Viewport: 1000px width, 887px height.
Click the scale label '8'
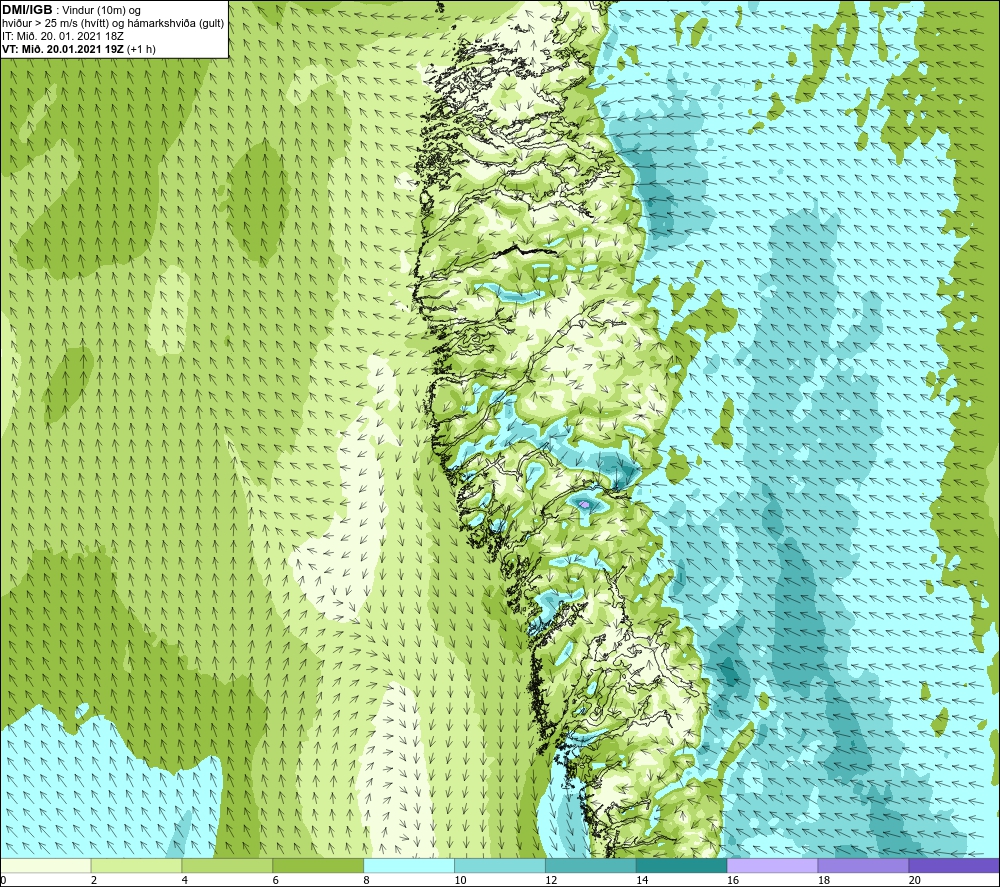(367, 880)
